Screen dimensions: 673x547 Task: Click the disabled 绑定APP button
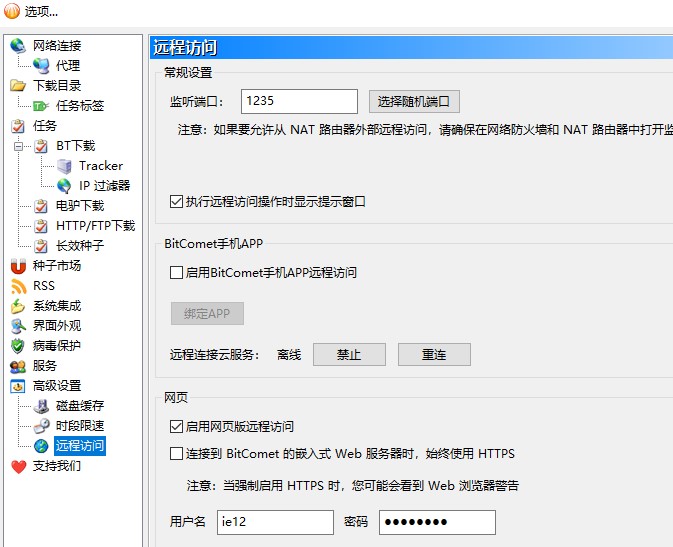click(207, 313)
